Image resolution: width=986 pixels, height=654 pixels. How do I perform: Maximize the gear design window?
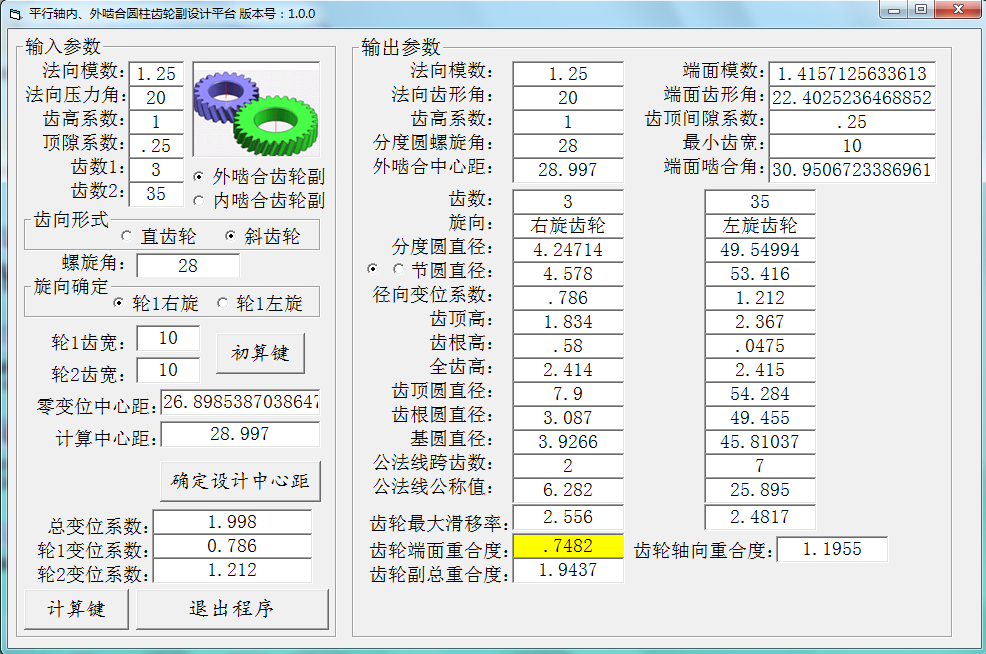pos(921,9)
